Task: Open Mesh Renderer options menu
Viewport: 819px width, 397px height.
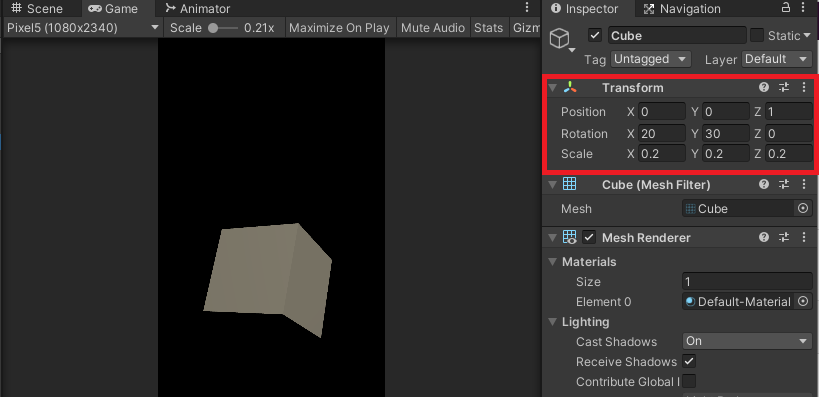Action: point(804,237)
